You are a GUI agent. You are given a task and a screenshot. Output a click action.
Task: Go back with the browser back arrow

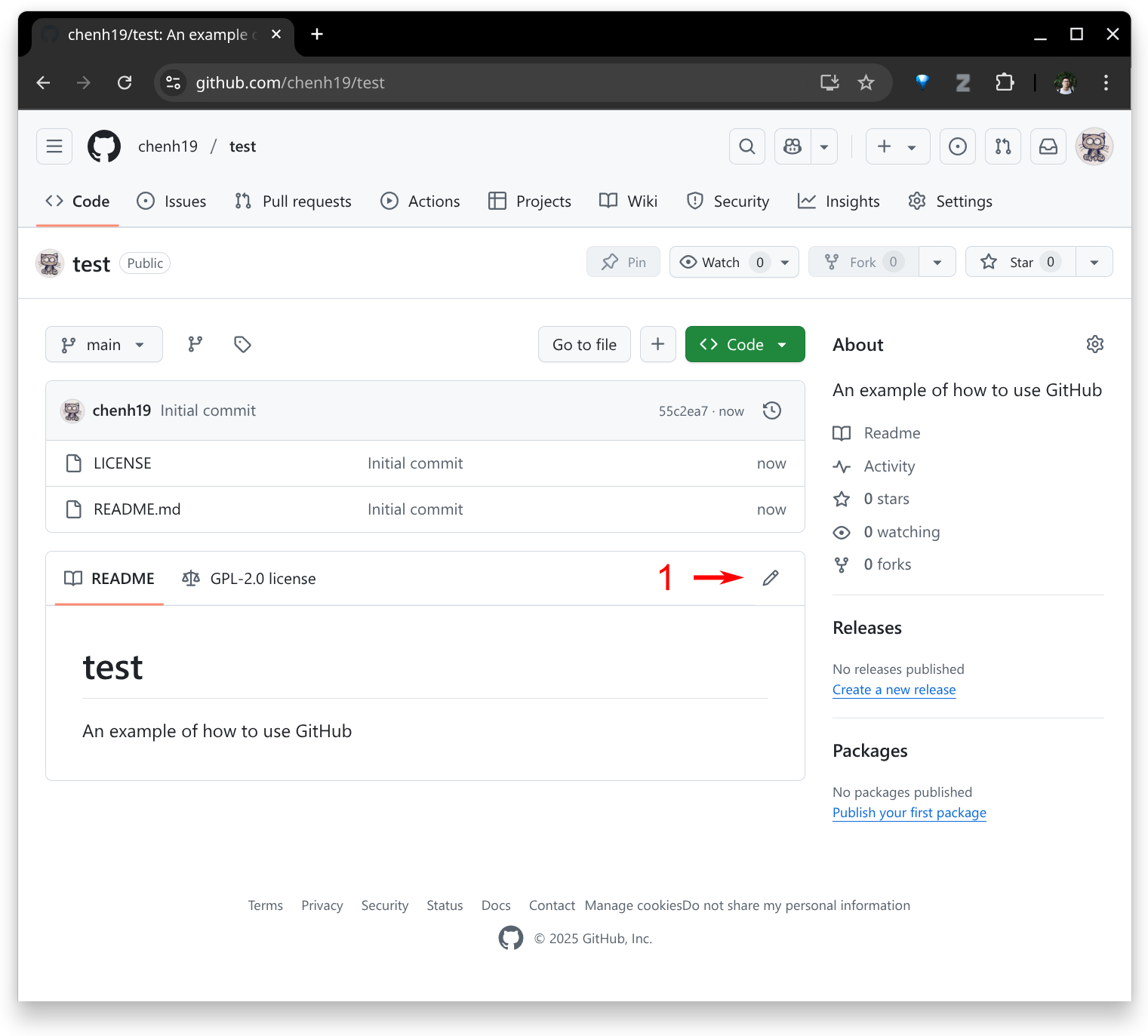(x=43, y=82)
